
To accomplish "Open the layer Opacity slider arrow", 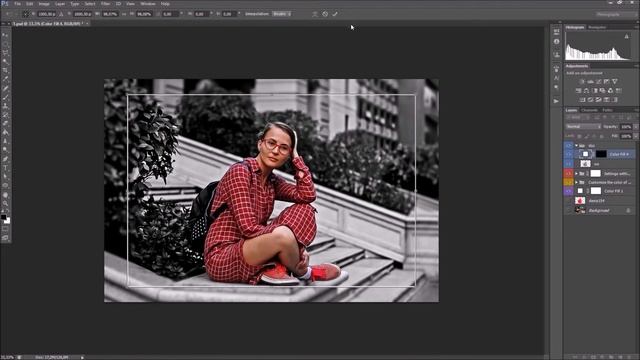I will point(636,127).
